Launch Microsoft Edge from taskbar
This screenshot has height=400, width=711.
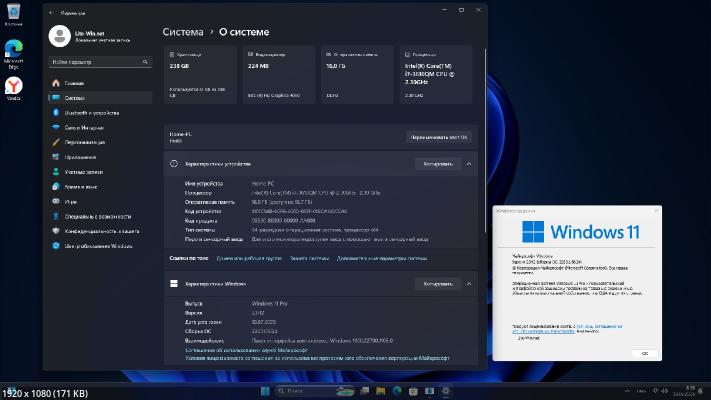[x=397, y=391]
